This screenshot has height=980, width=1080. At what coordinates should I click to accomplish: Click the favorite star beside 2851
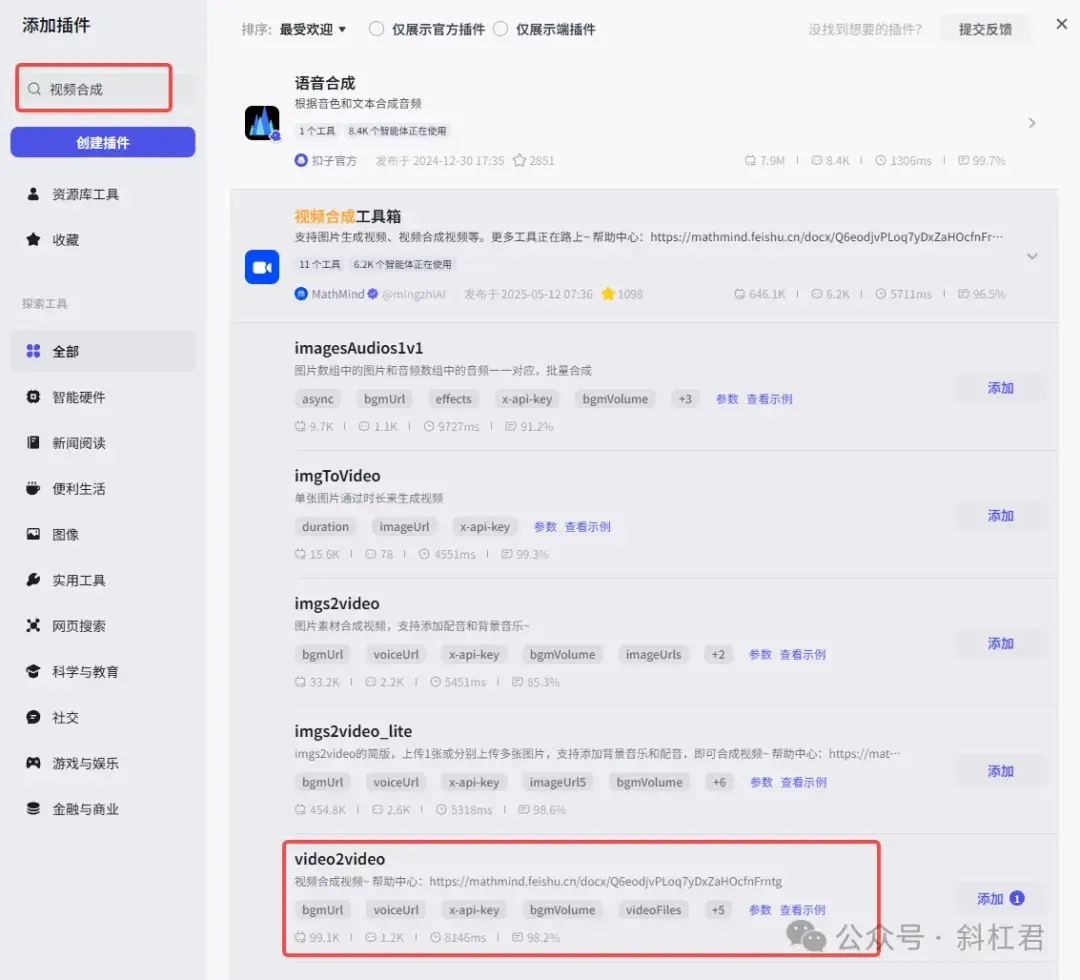(x=519, y=160)
